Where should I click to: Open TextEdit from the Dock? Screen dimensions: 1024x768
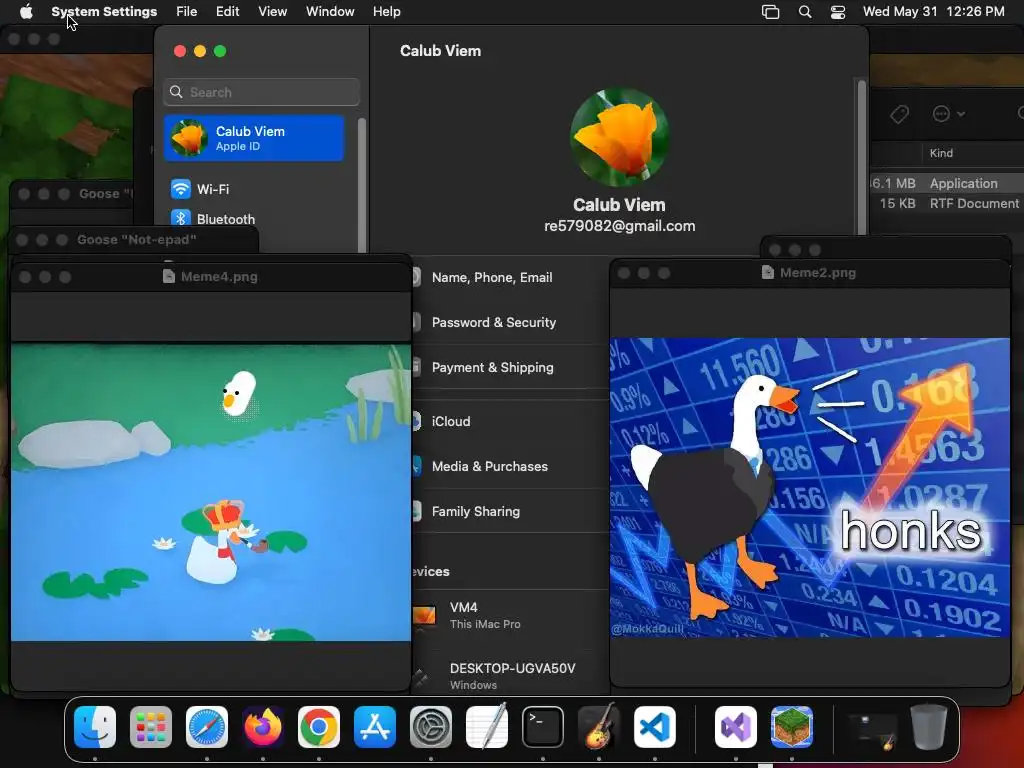[487, 727]
